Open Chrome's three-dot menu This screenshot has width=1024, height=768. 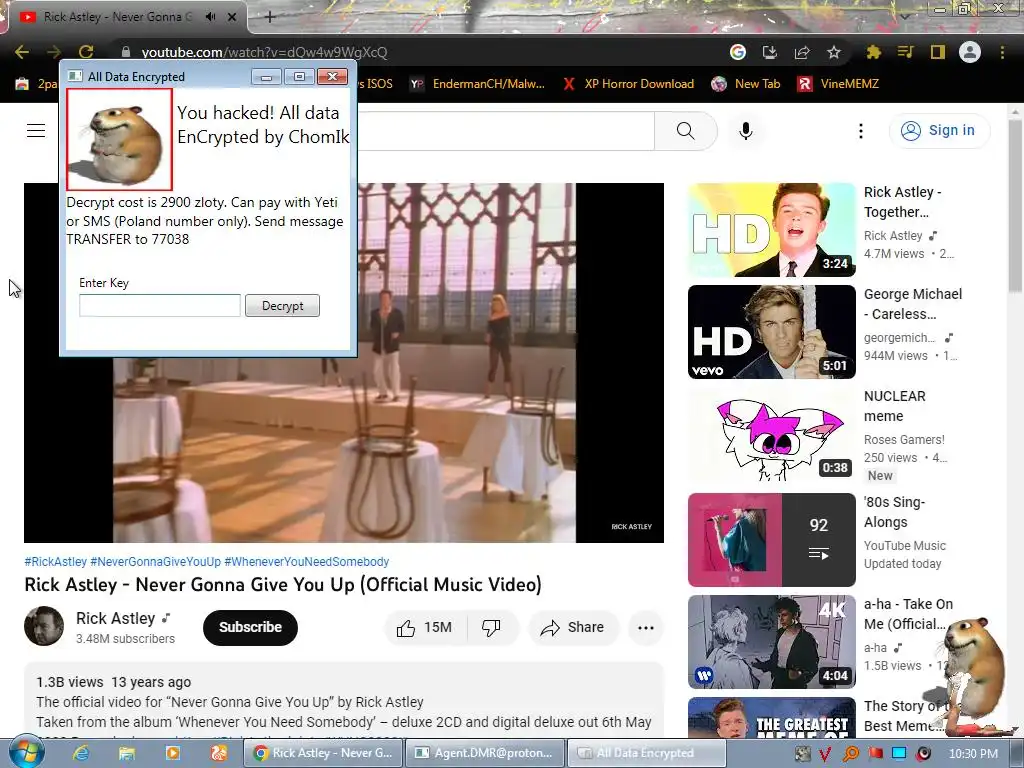coord(1002,52)
